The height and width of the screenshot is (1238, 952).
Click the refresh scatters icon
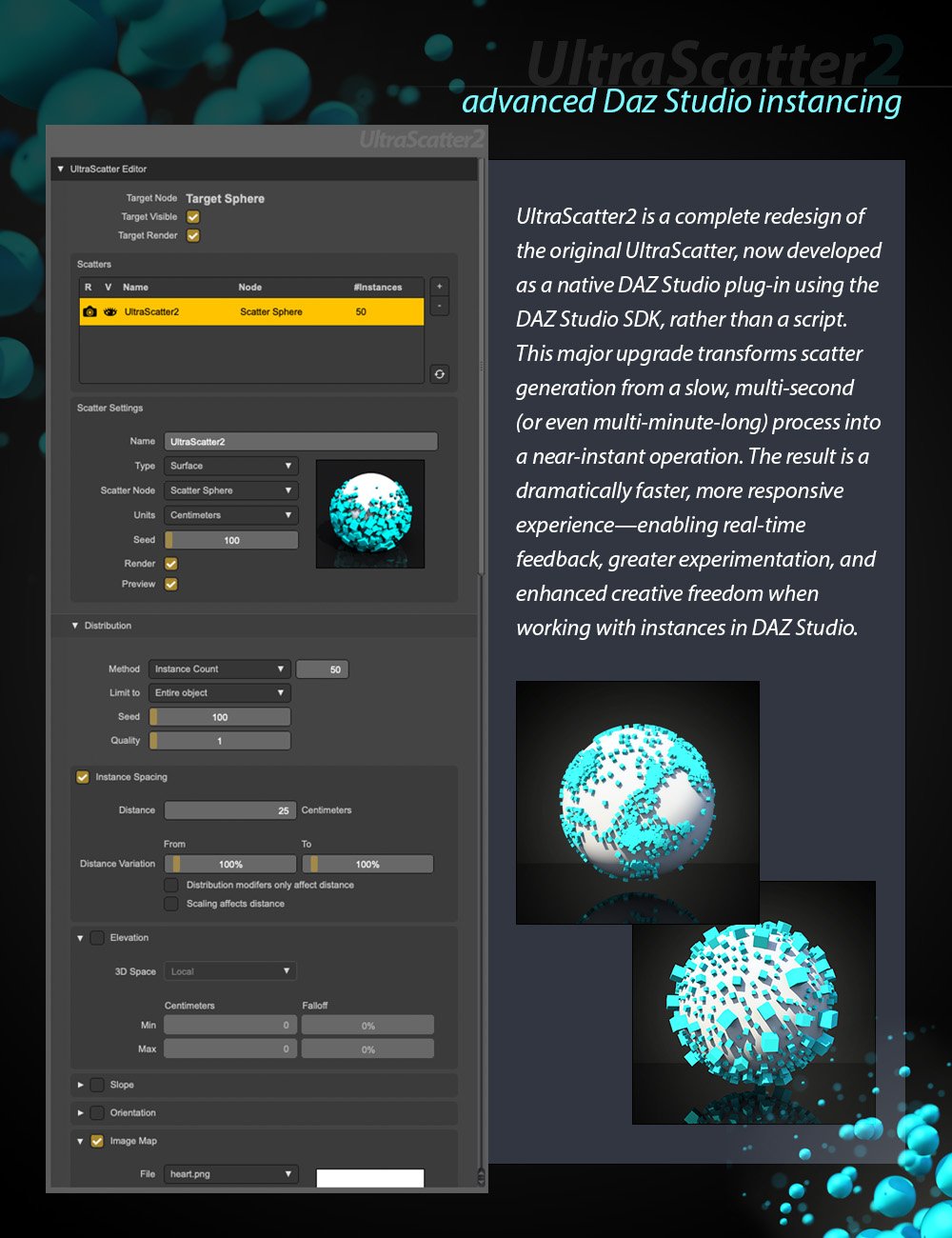pyautogui.click(x=439, y=374)
